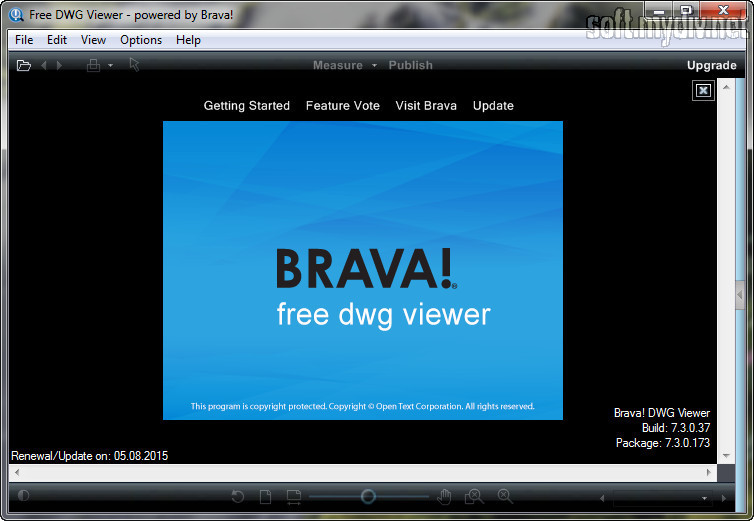Click the Upgrade button
Viewport: 754px width, 521px height.
click(711, 65)
